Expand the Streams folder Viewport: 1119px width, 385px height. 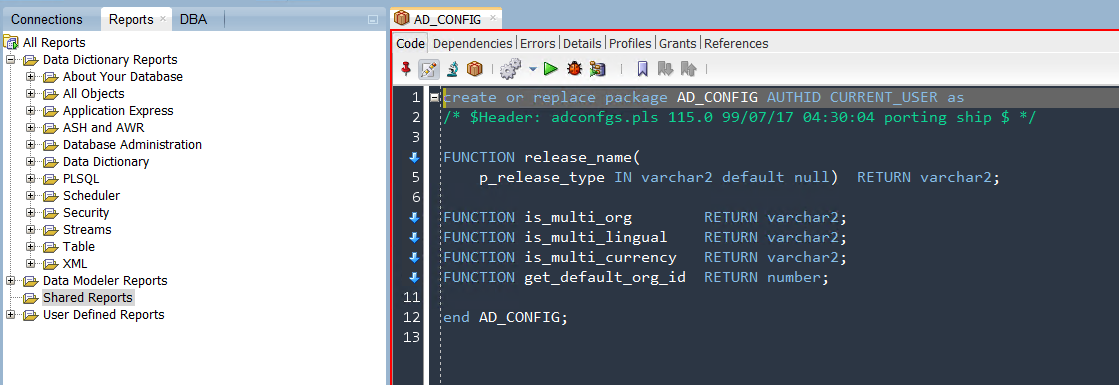coord(30,229)
